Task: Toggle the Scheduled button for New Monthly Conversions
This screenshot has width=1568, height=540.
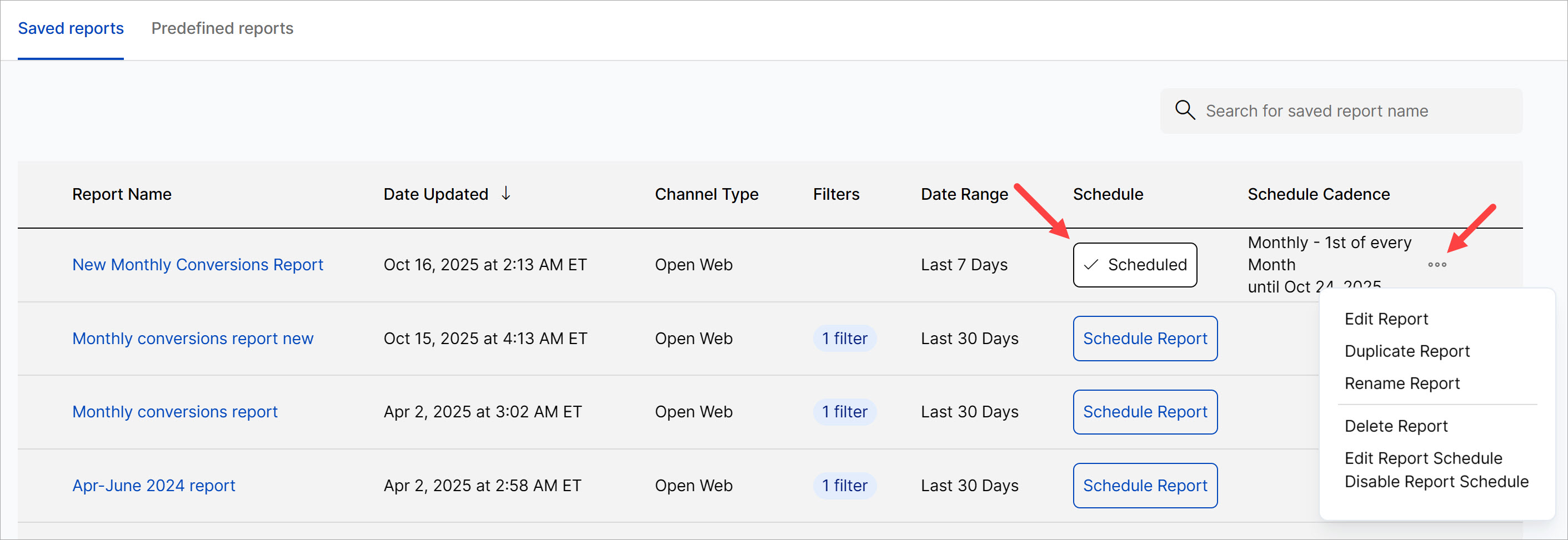Action: point(1134,265)
